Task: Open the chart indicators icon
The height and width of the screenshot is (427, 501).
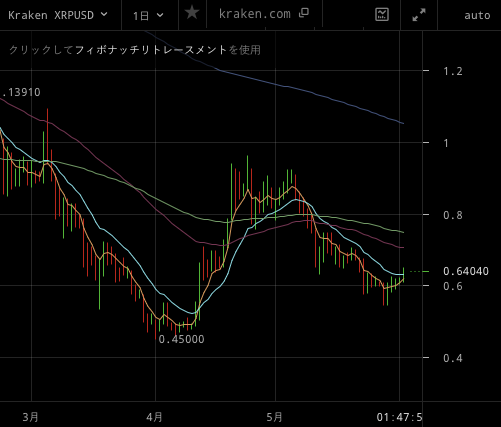Action: pyautogui.click(x=382, y=15)
